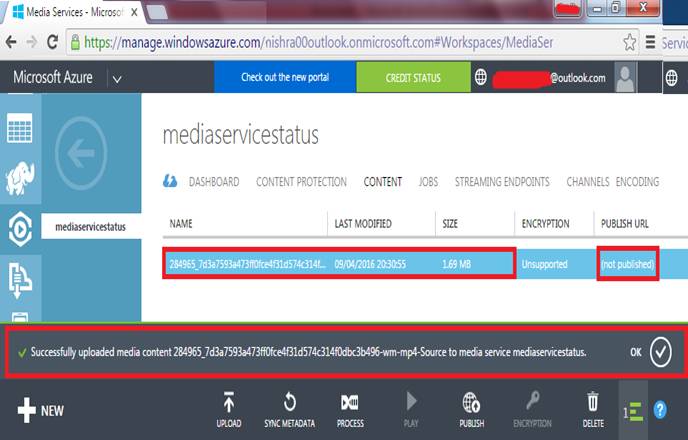Click Check out the new portal
Screen dimensions: 688x440
[x=285, y=77]
